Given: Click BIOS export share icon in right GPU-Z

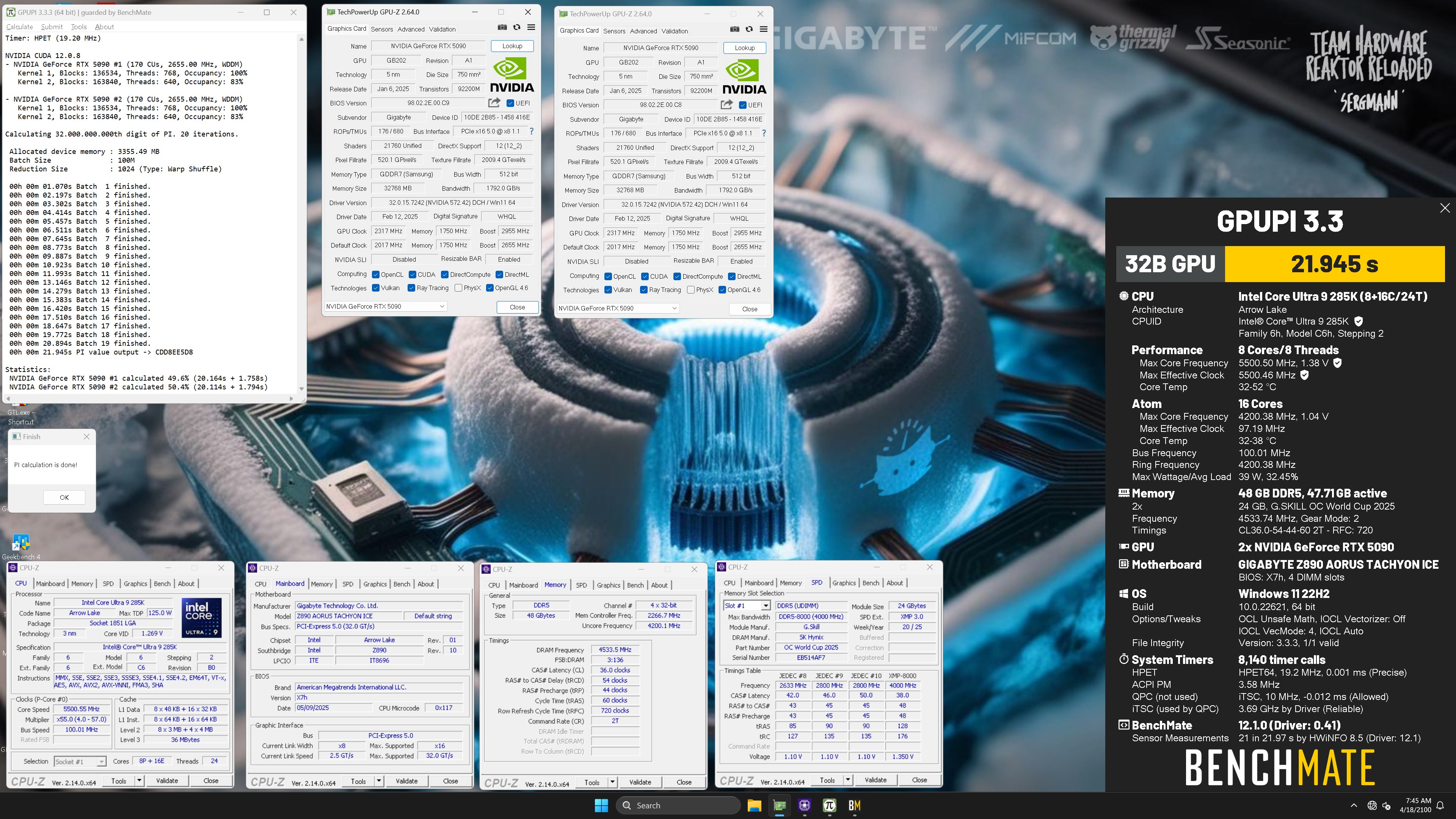Looking at the screenshot, I should pyautogui.click(x=726, y=105).
